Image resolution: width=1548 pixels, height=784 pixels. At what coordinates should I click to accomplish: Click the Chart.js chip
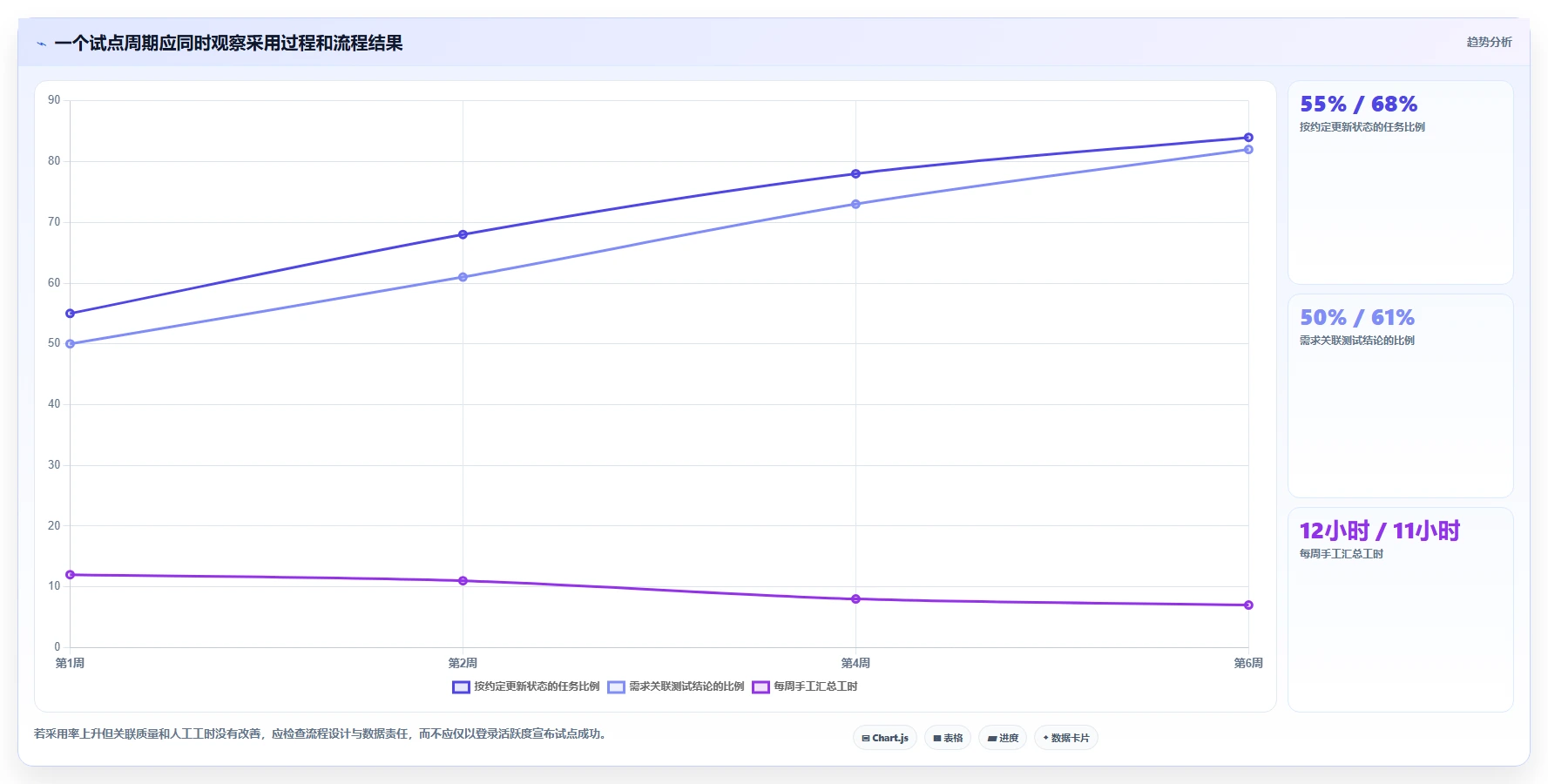pos(884,738)
